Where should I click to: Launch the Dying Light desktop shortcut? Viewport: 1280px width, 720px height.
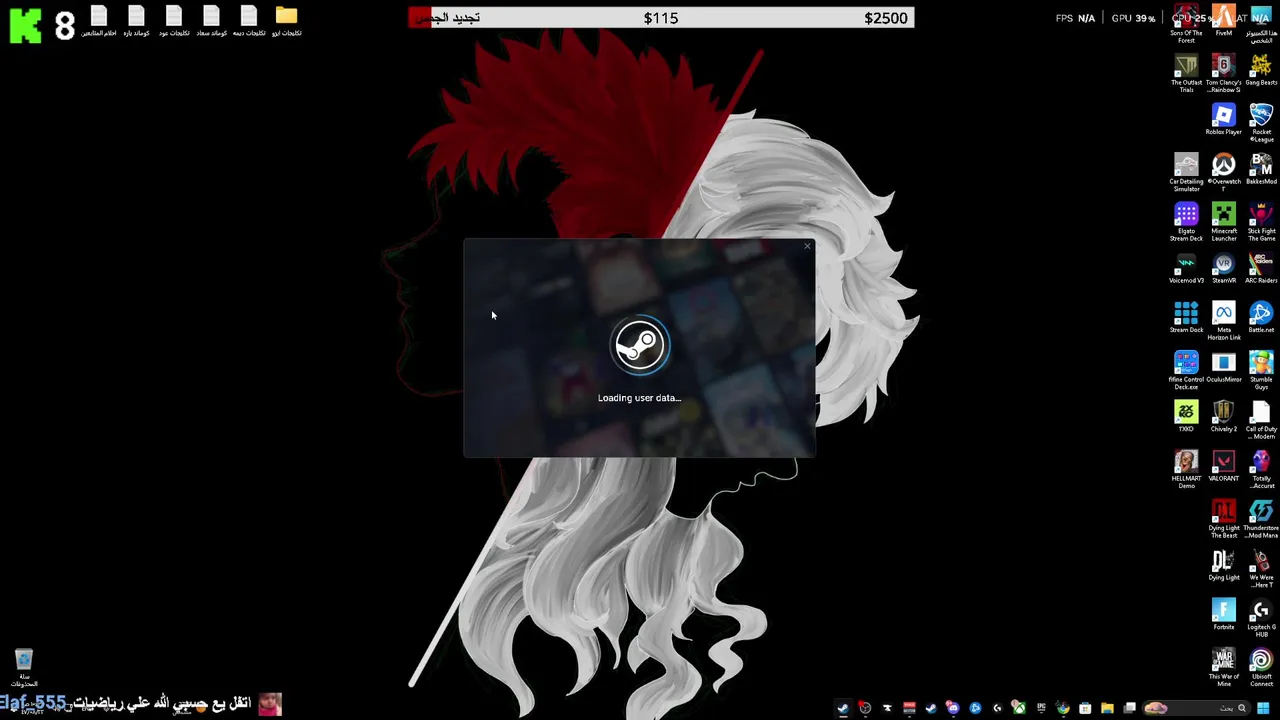pyautogui.click(x=1223, y=565)
